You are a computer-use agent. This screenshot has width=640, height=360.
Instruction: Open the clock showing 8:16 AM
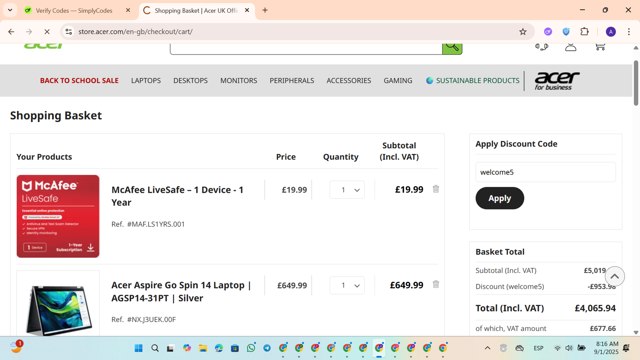(x=607, y=348)
